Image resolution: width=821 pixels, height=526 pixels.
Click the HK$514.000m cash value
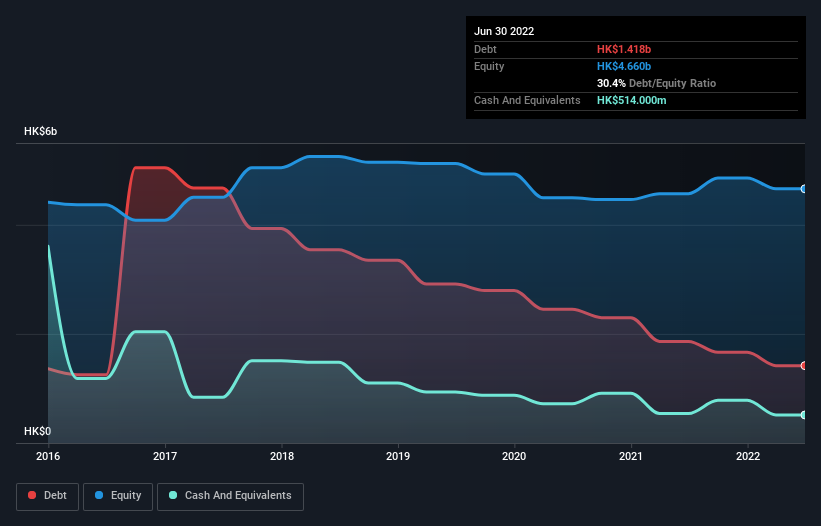click(x=631, y=100)
